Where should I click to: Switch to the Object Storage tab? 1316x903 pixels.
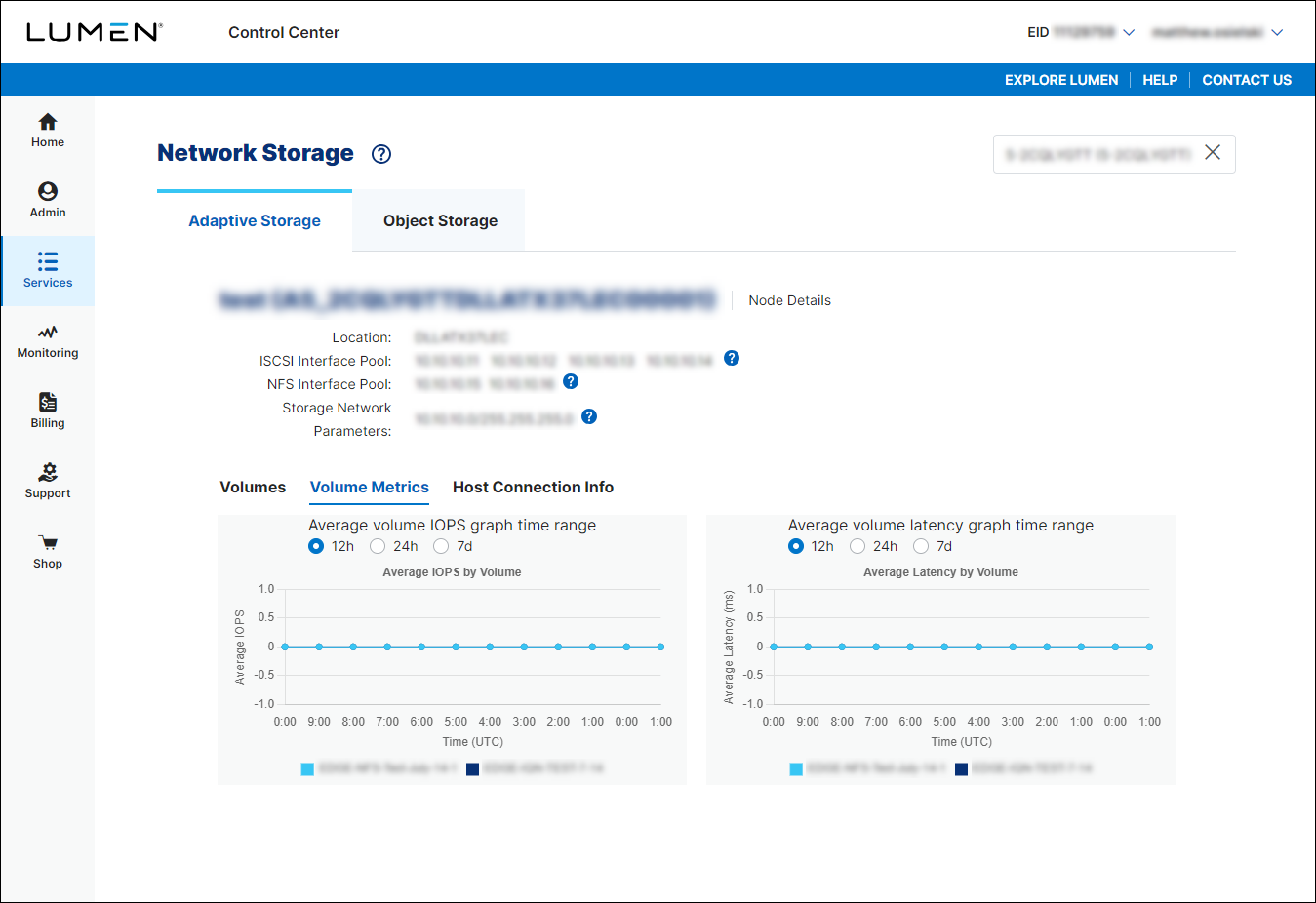[x=440, y=220]
